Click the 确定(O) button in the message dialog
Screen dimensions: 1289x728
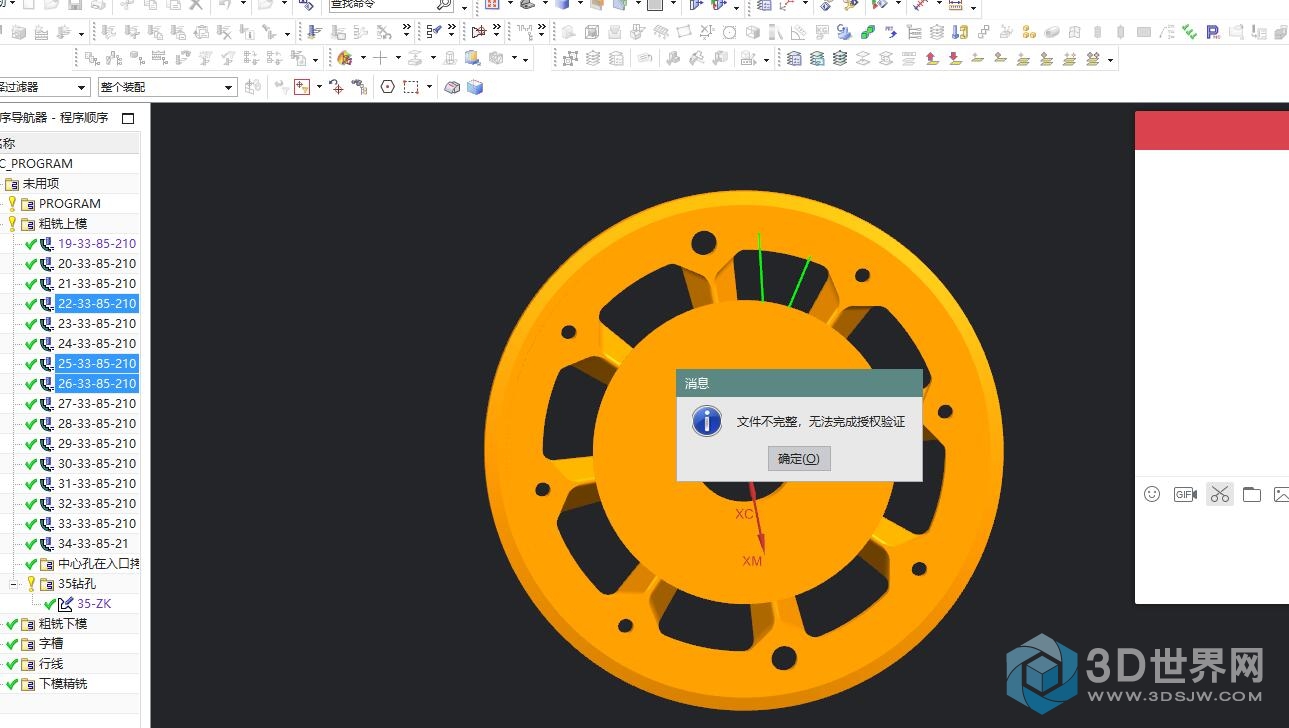point(799,458)
